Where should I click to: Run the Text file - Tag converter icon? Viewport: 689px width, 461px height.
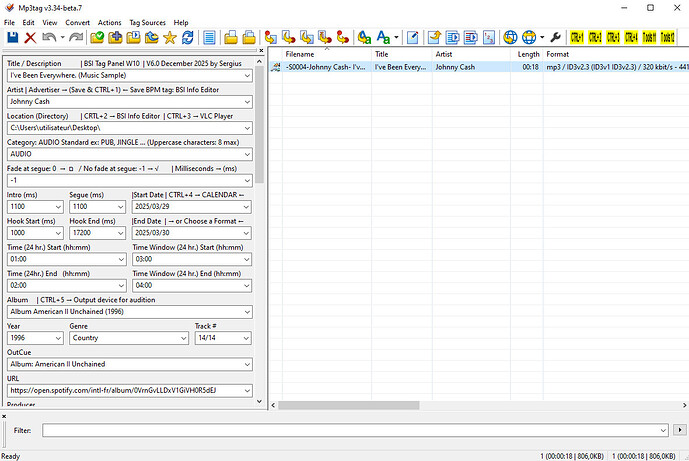pyautogui.click(x=325, y=38)
